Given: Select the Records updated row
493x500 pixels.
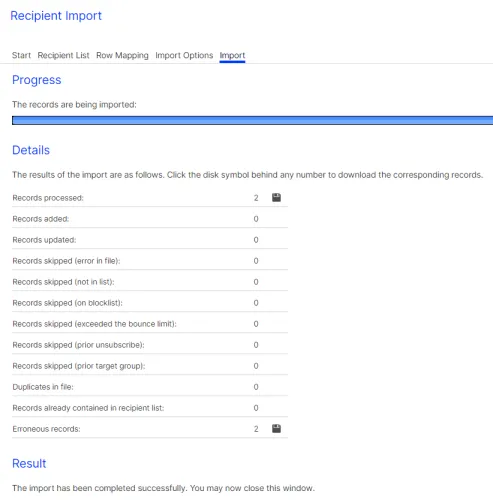Looking at the screenshot, I should pyautogui.click(x=150, y=240).
